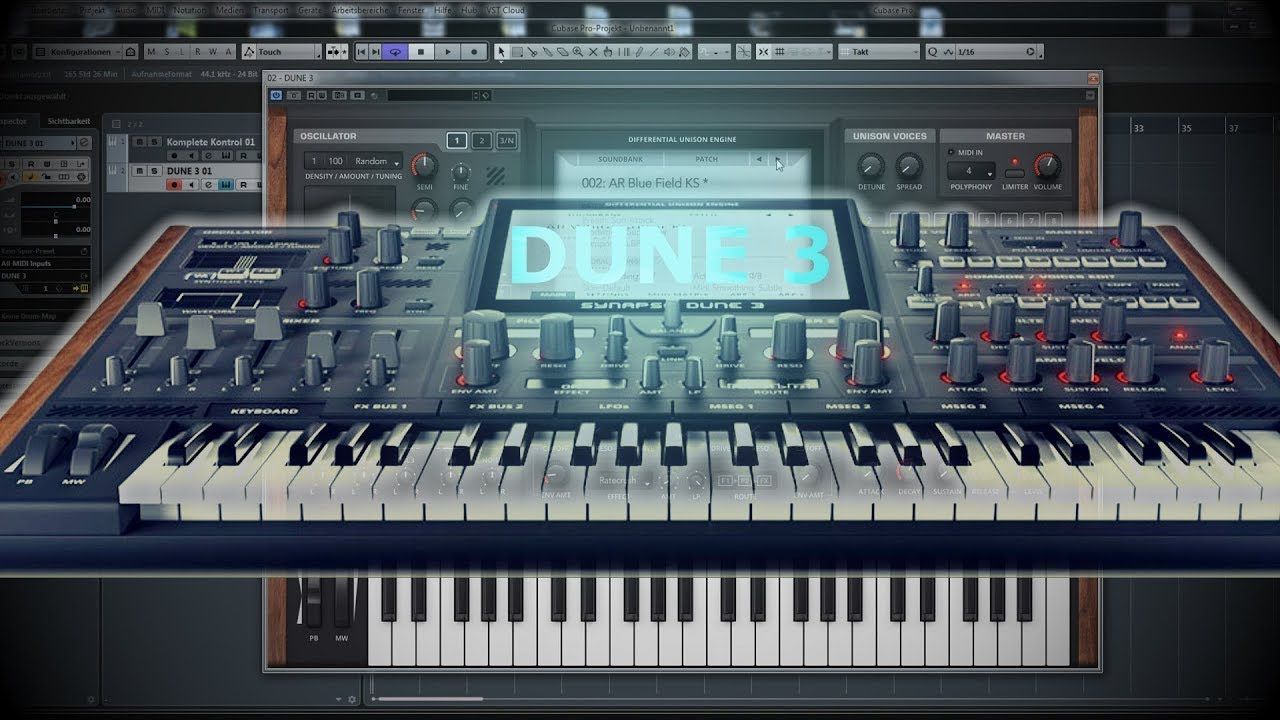Toggle the DUNE 3 plugin power button
1280x720 pixels.
tap(277, 95)
